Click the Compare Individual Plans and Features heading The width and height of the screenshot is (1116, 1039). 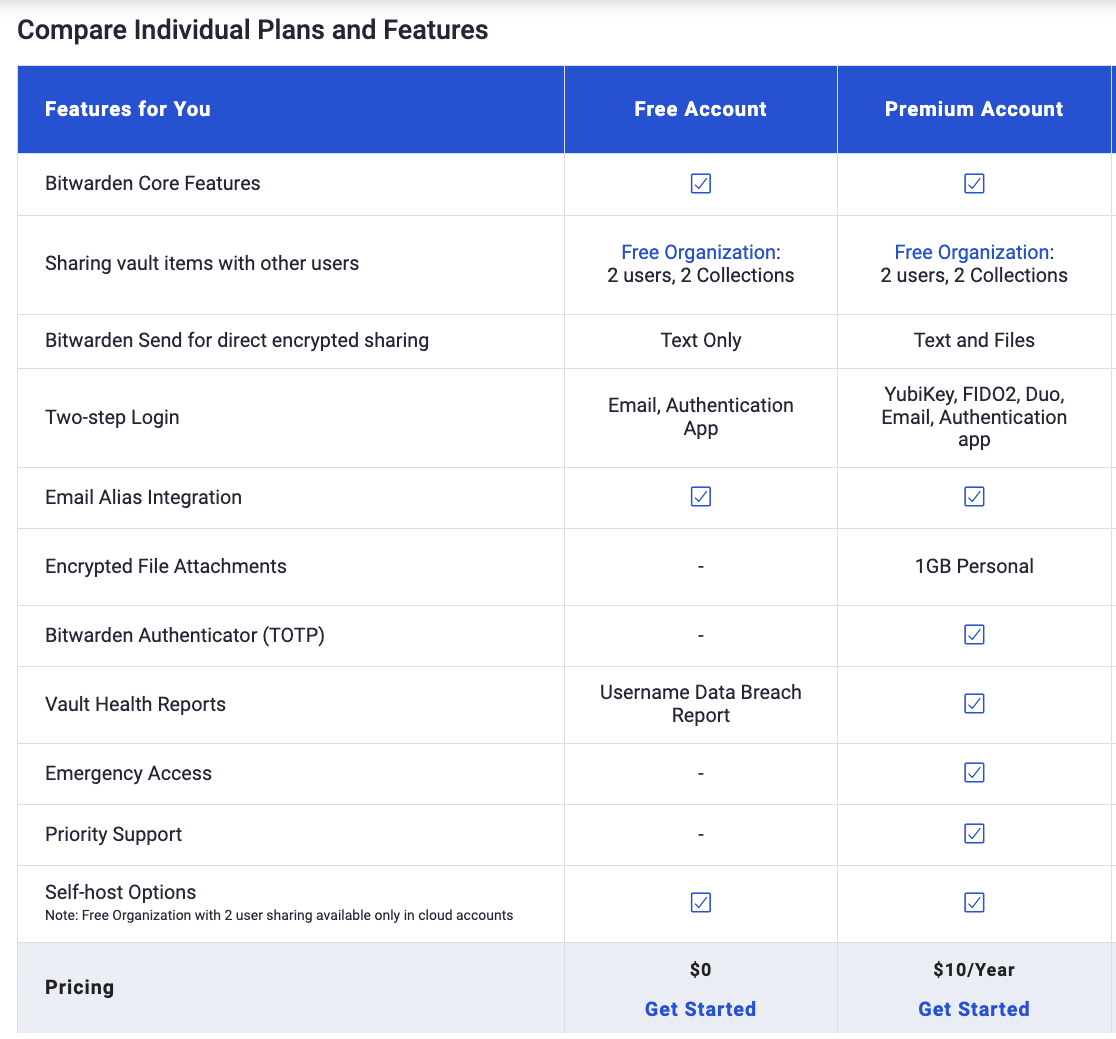[253, 30]
